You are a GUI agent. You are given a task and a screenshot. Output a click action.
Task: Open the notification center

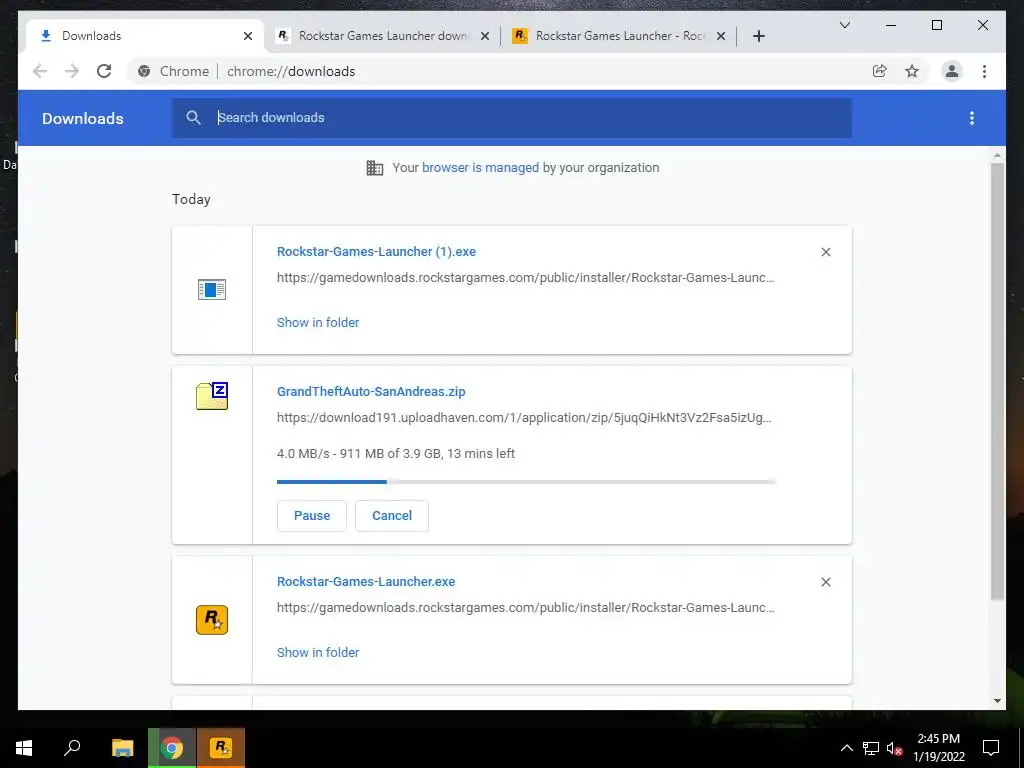tap(991, 748)
